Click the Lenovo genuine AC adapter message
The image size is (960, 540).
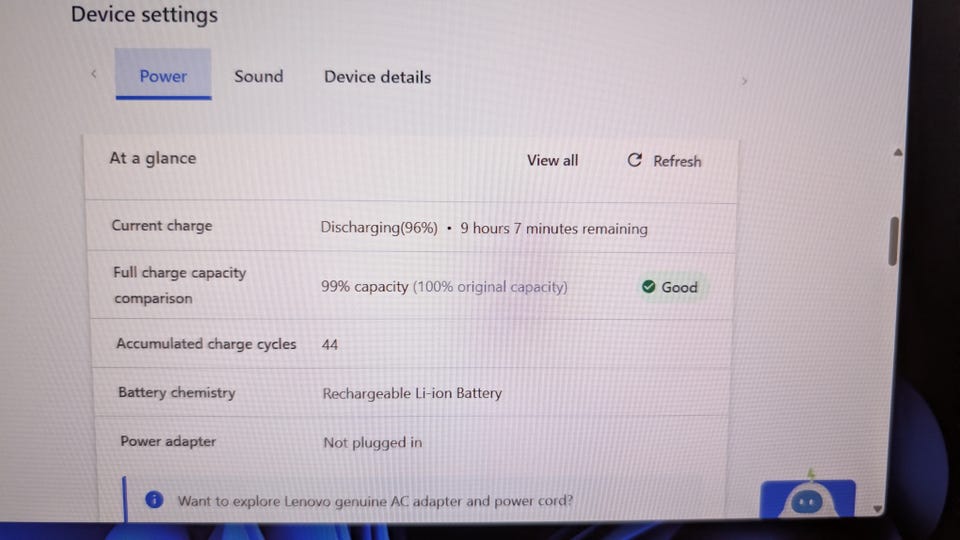tap(375, 501)
